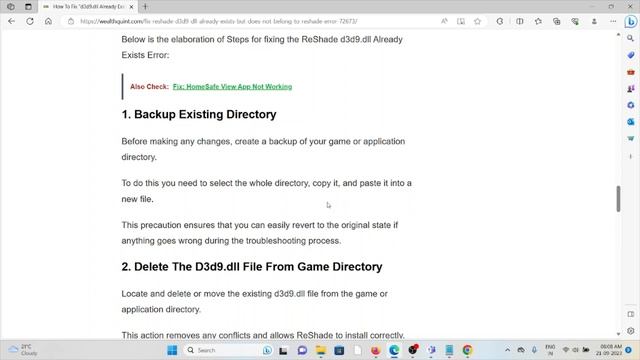Click '1. Backup Existing Directory' heading
640x360 pixels.
pos(199,114)
